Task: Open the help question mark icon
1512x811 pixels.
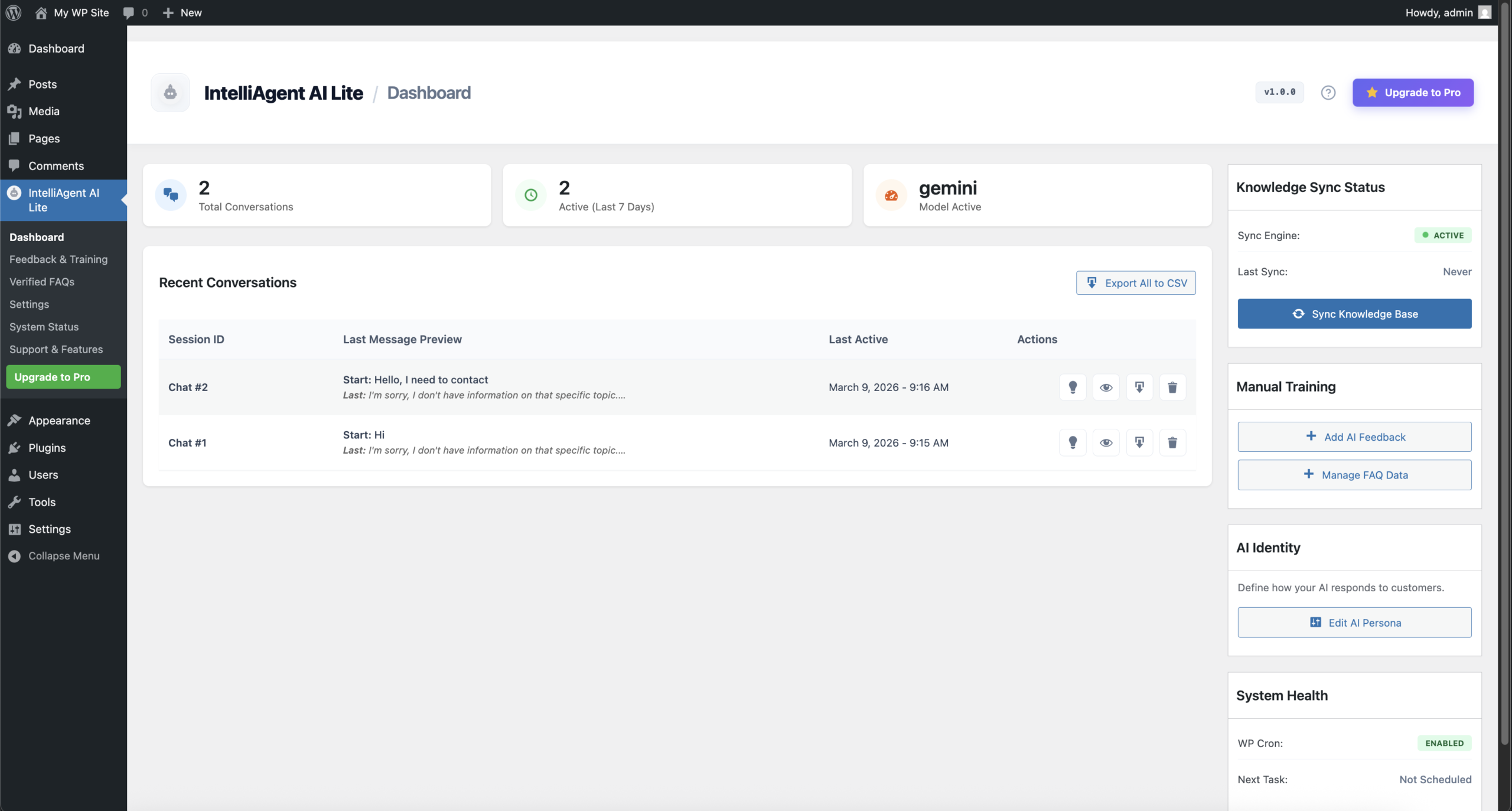Action: [1328, 92]
